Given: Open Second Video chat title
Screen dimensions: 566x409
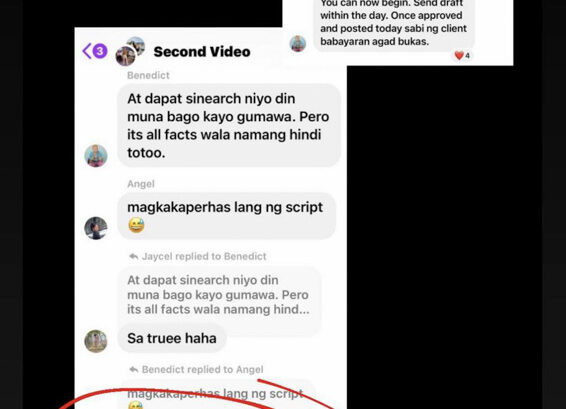Looking at the screenshot, I should pyautogui.click(x=202, y=52).
